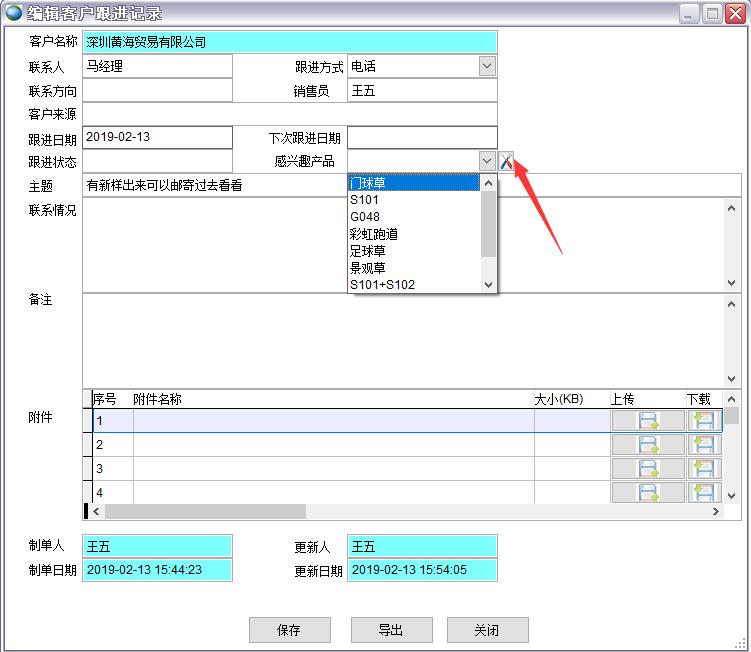Screen dimensions: 751x652
Task: Click the 跟进日期 field 2019-02-13
Action: click(158, 137)
